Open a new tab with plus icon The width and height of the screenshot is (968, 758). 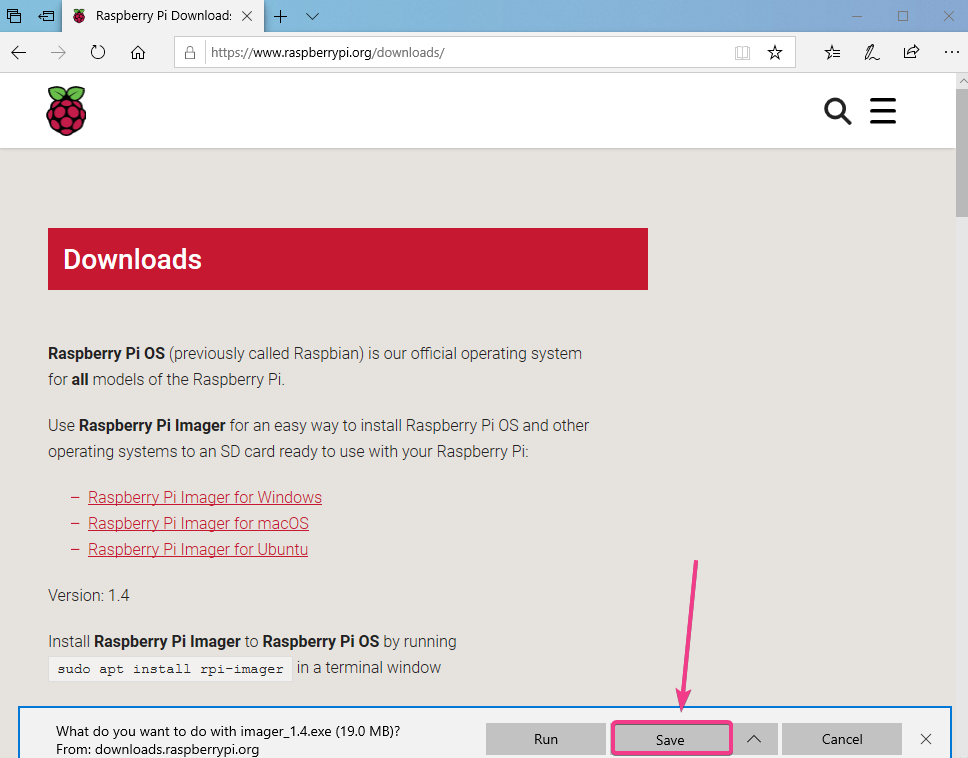(280, 16)
